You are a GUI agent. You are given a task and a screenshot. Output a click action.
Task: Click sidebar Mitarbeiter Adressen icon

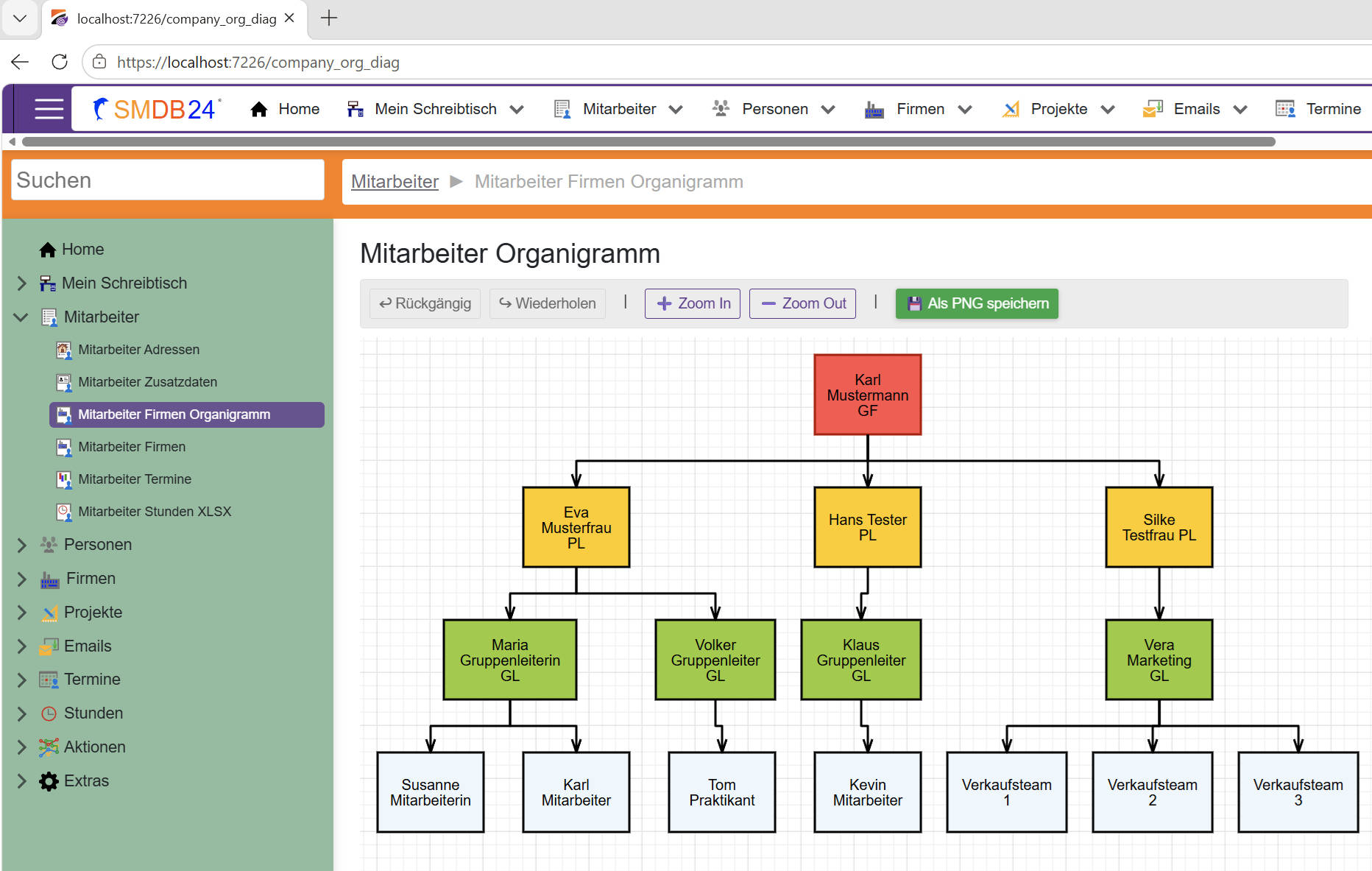click(x=65, y=350)
